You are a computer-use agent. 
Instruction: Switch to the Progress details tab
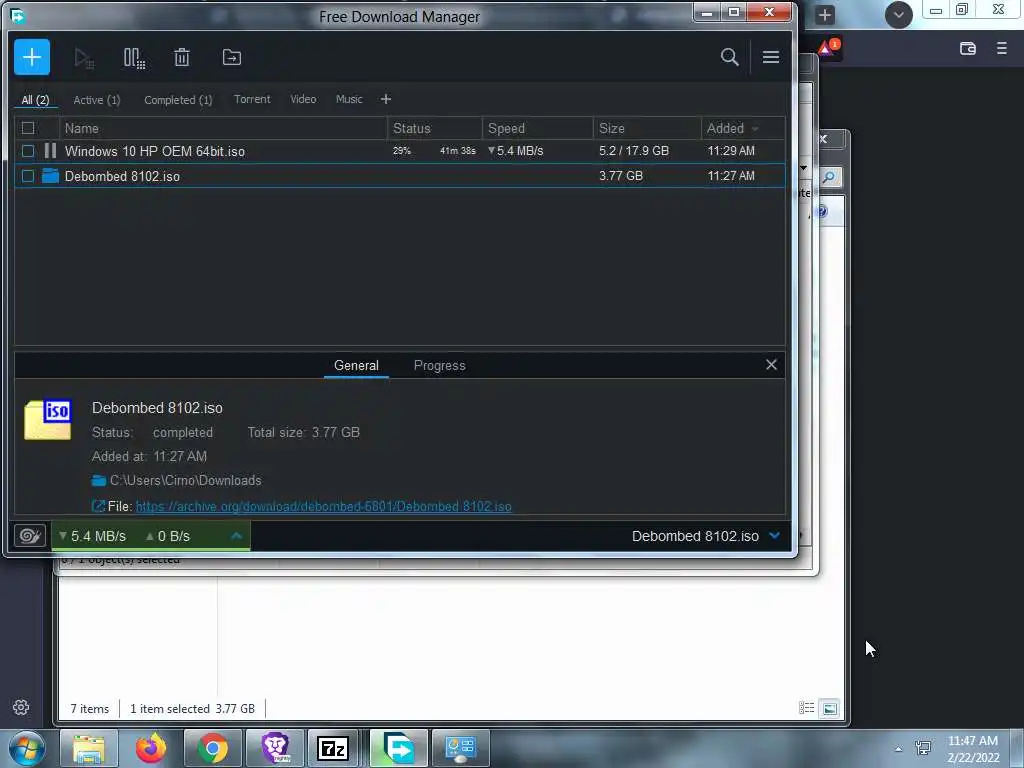point(440,366)
